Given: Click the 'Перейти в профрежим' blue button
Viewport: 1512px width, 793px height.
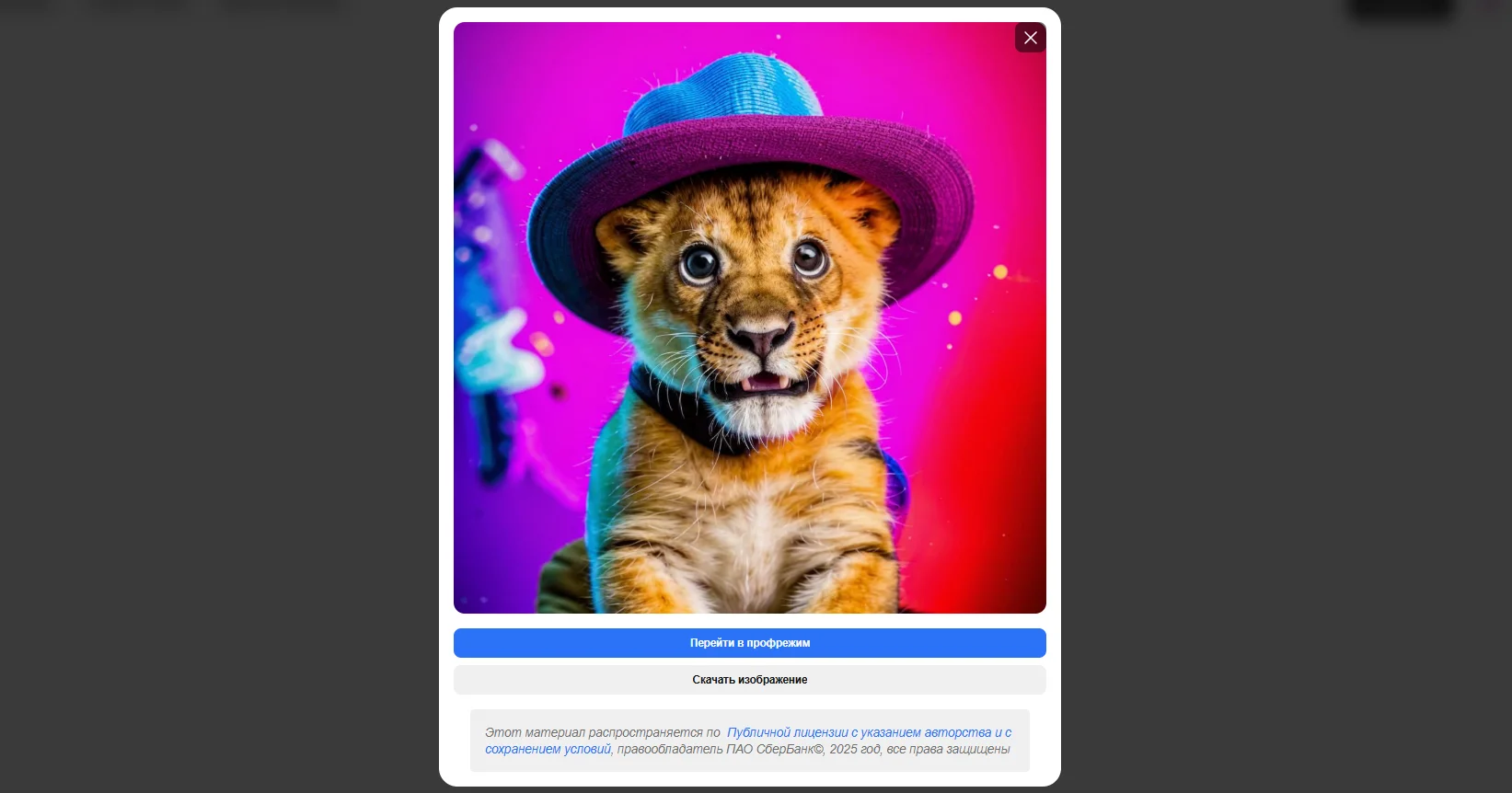Looking at the screenshot, I should 749,643.
